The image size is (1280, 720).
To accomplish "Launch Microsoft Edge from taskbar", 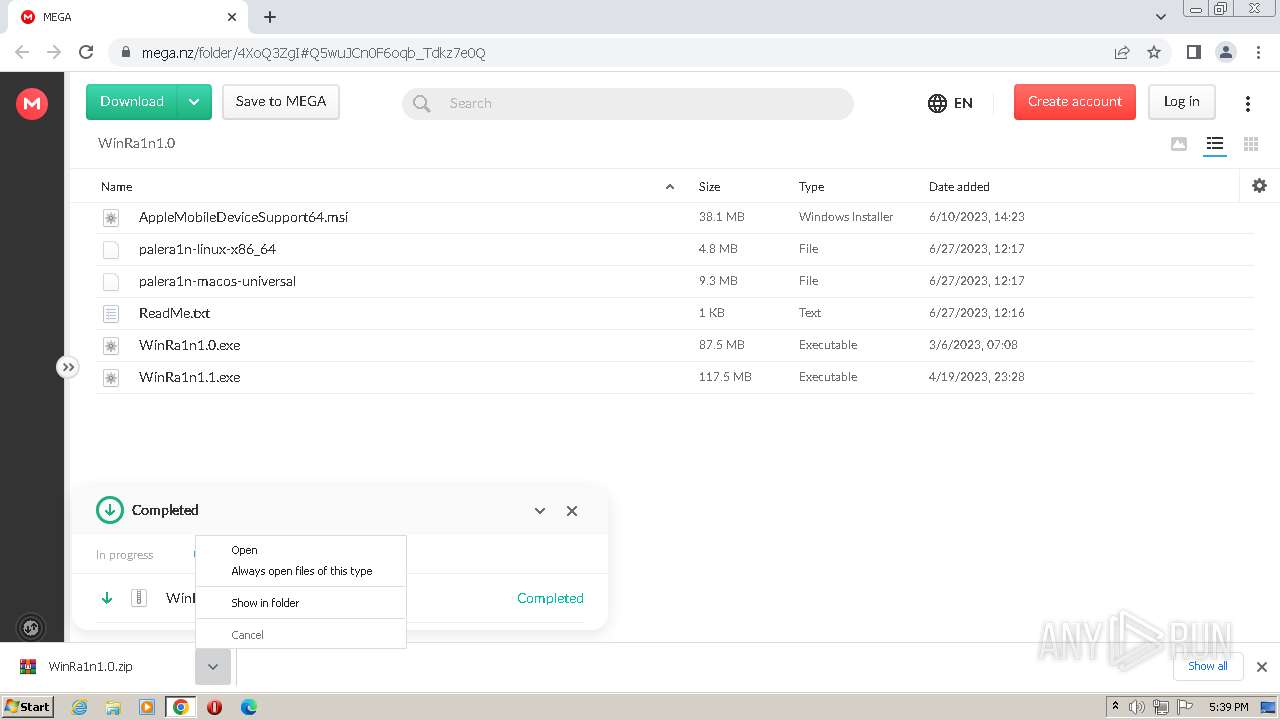I will 249,707.
